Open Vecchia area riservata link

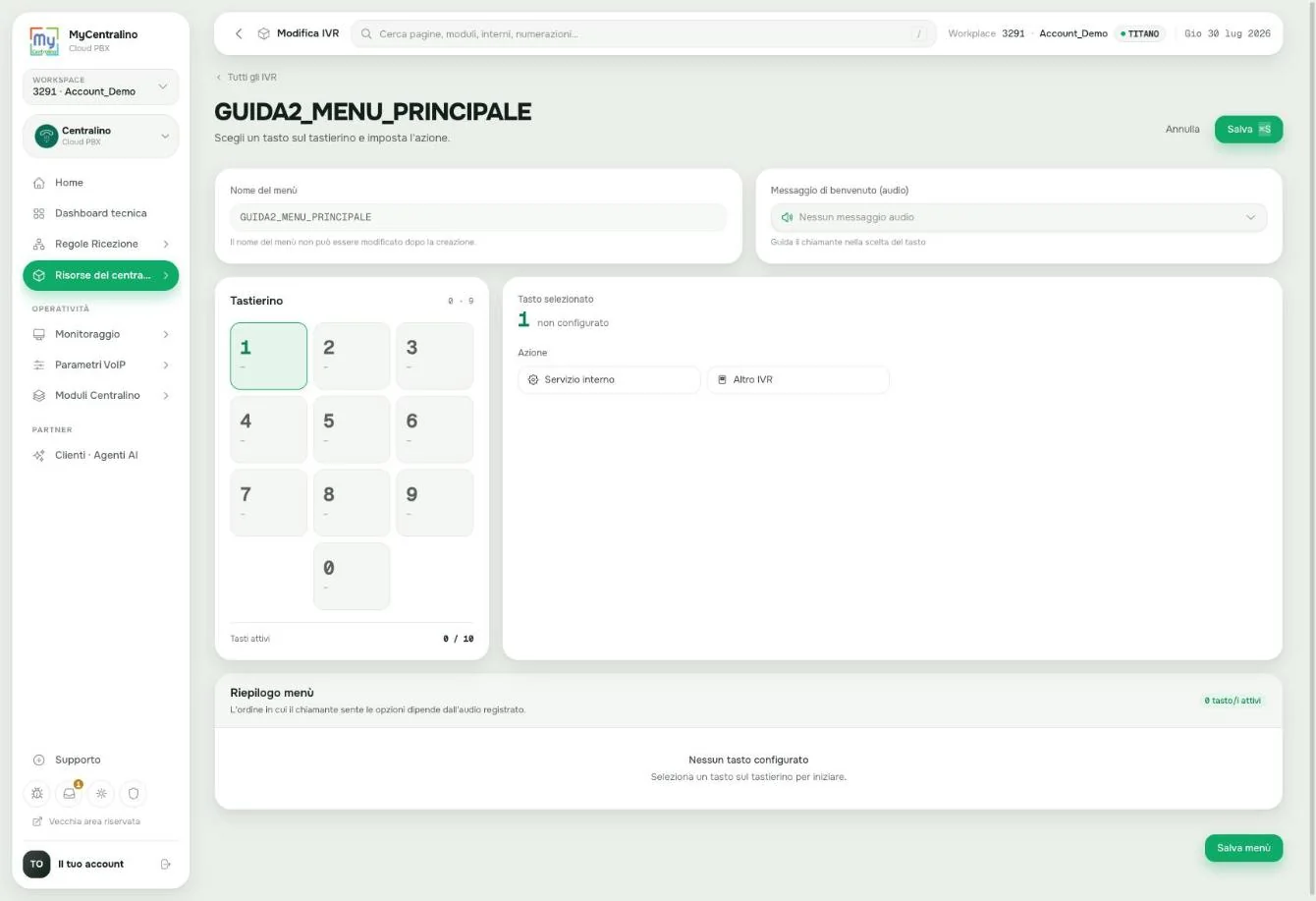point(86,821)
